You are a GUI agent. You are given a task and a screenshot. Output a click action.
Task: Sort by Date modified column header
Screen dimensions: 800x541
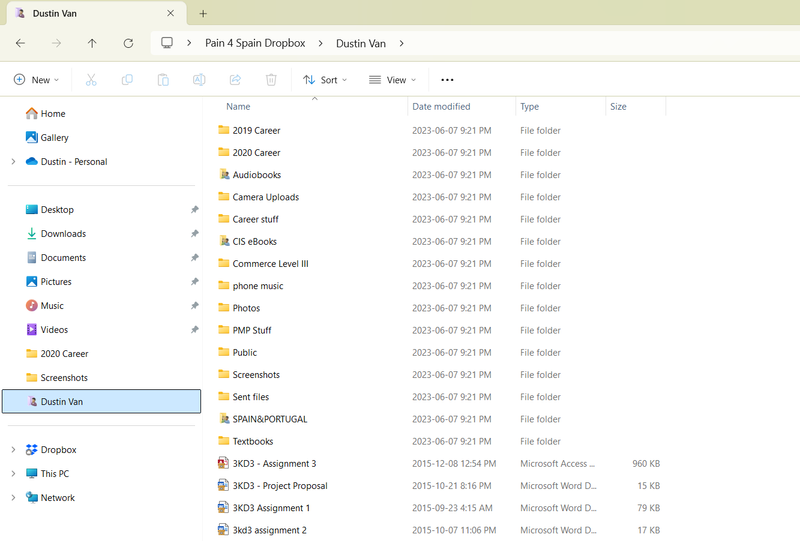click(x=441, y=107)
